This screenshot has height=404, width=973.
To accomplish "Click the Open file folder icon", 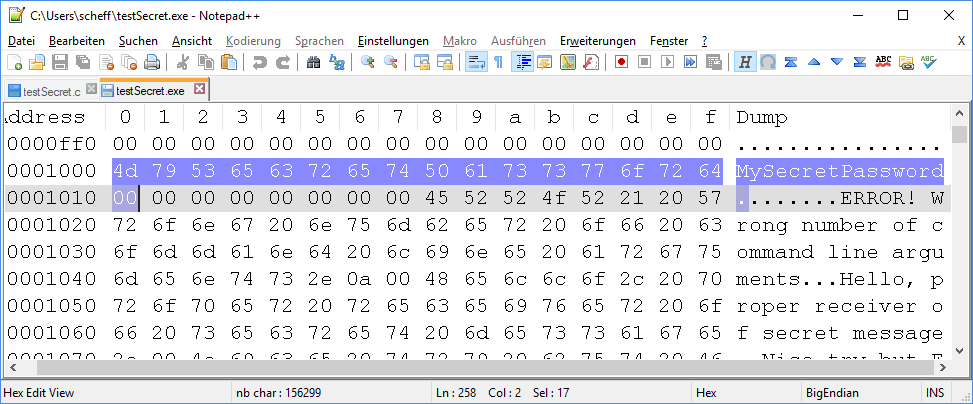I will tap(37, 62).
